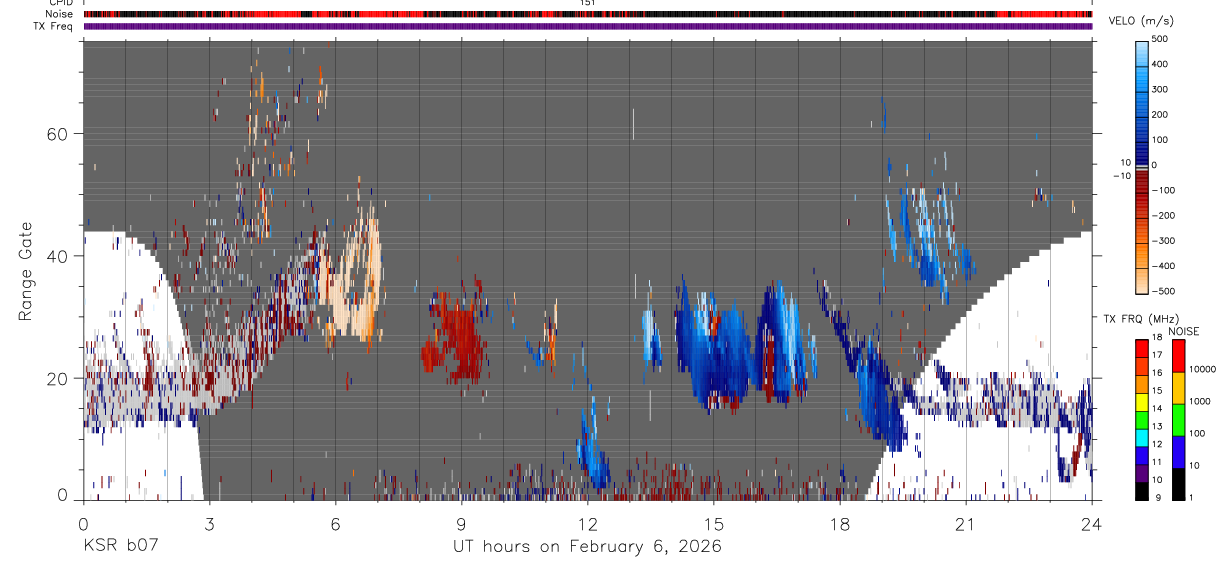Click the '6' hour tick on the x-axis
The width and height of the screenshot is (1228, 567).
pyautogui.click(x=335, y=523)
